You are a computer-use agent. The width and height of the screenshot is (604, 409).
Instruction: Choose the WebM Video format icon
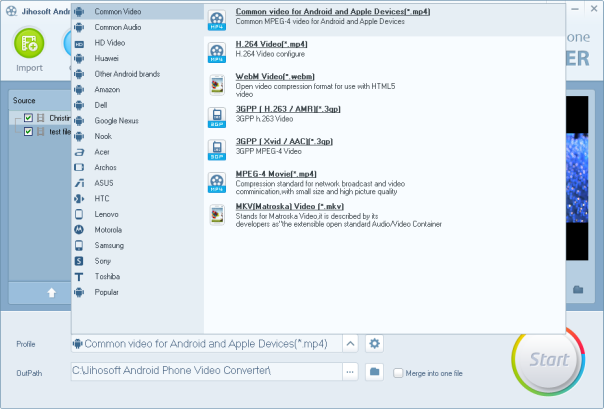coord(216,84)
